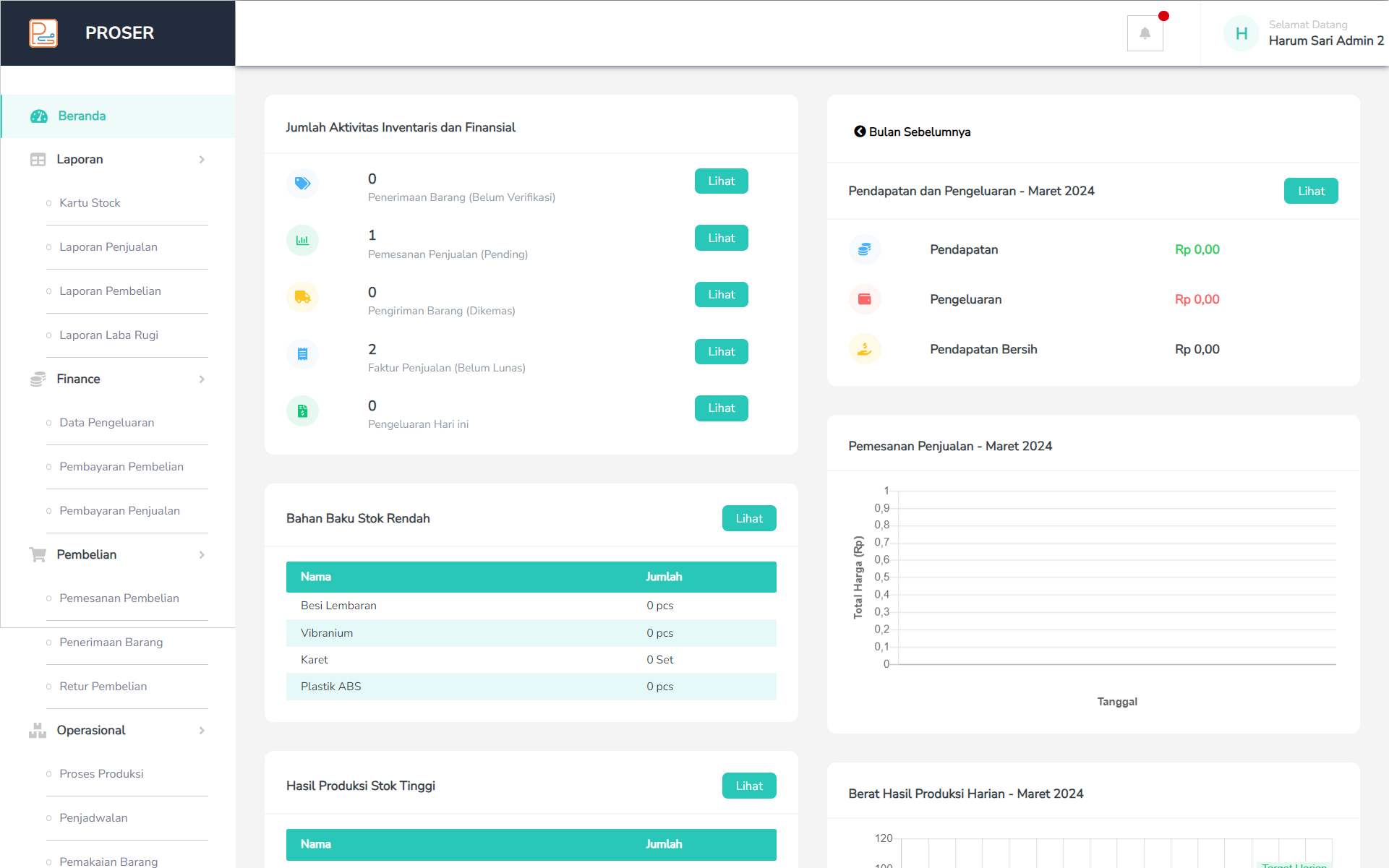Image resolution: width=1389 pixels, height=868 pixels.
Task: Click the Pengeluaran wallet icon
Action: (864, 299)
